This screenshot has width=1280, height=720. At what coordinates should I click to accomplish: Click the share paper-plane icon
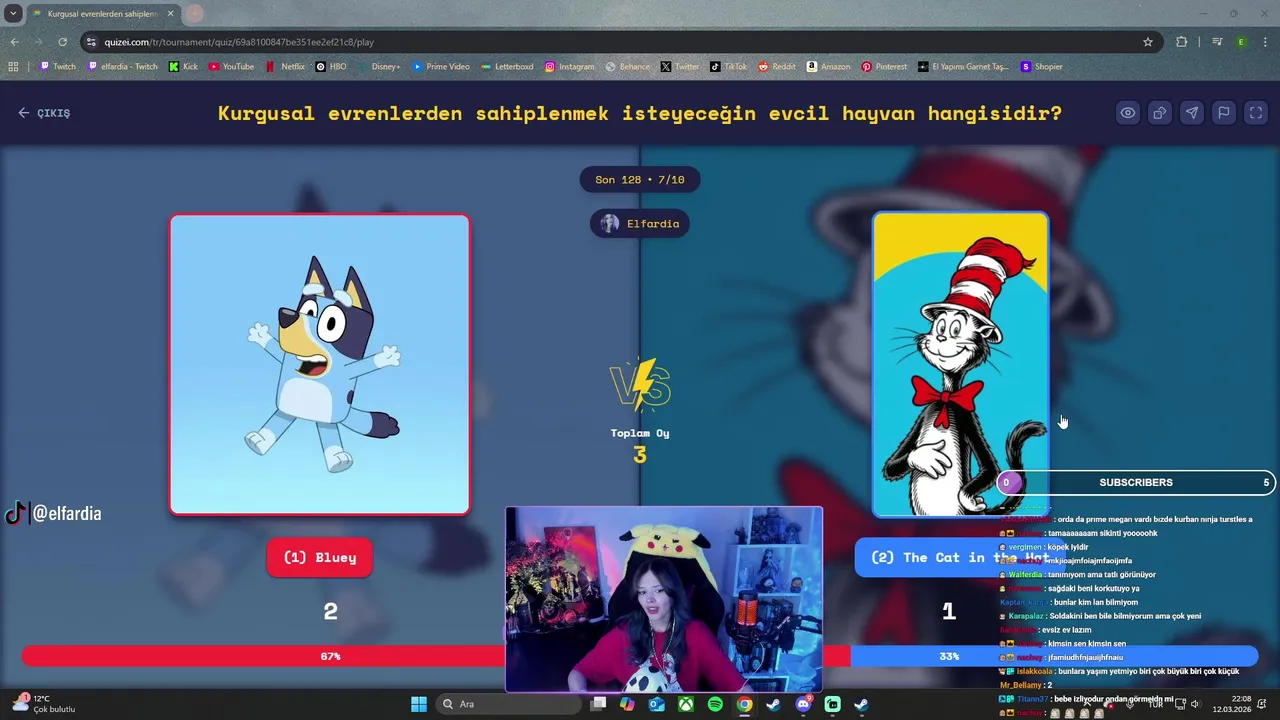click(1192, 113)
